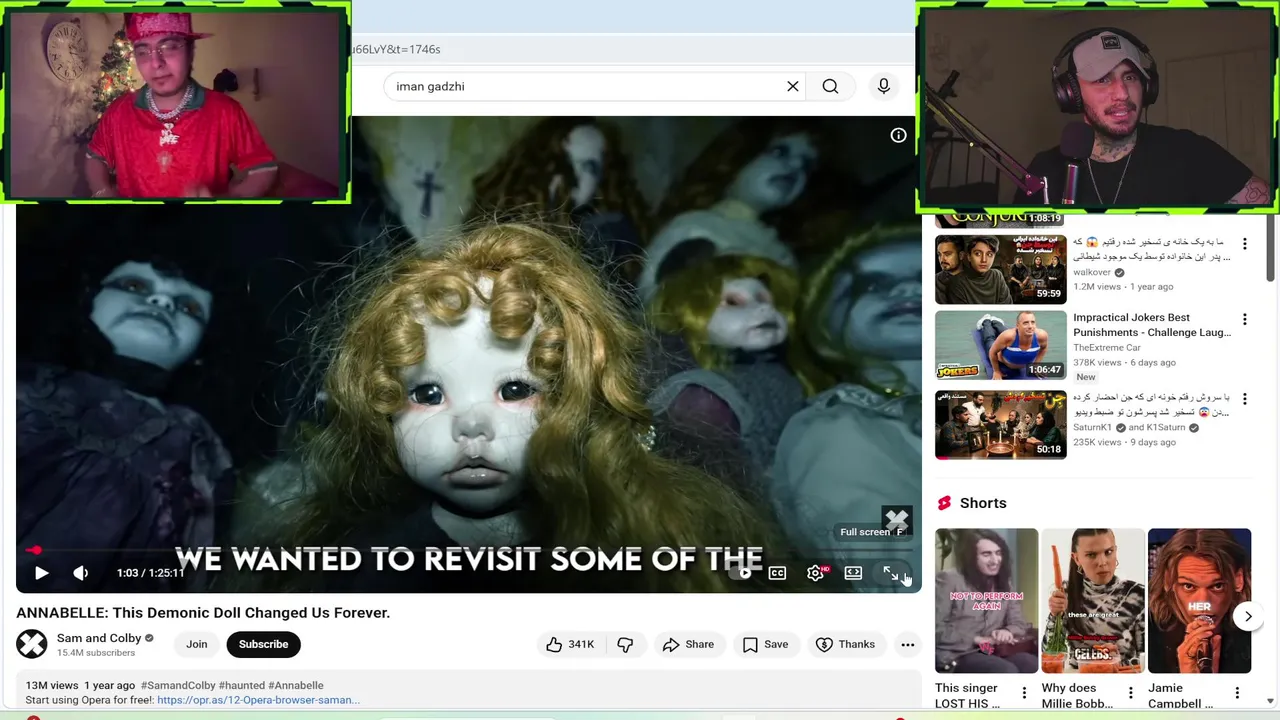Click the video info card icon
Screen dimensions: 1280x720
898,135
